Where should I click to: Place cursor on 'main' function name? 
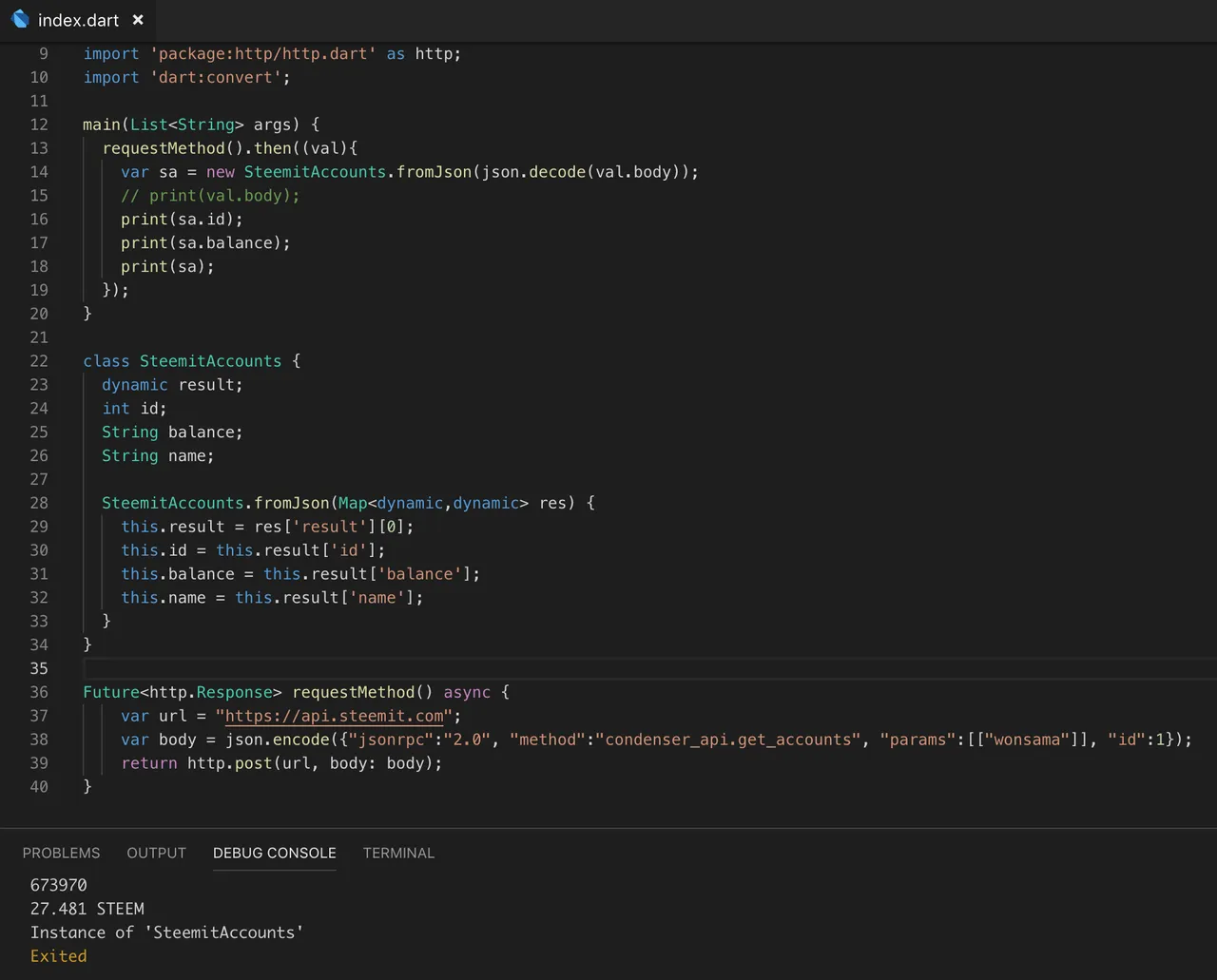tap(102, 125)
